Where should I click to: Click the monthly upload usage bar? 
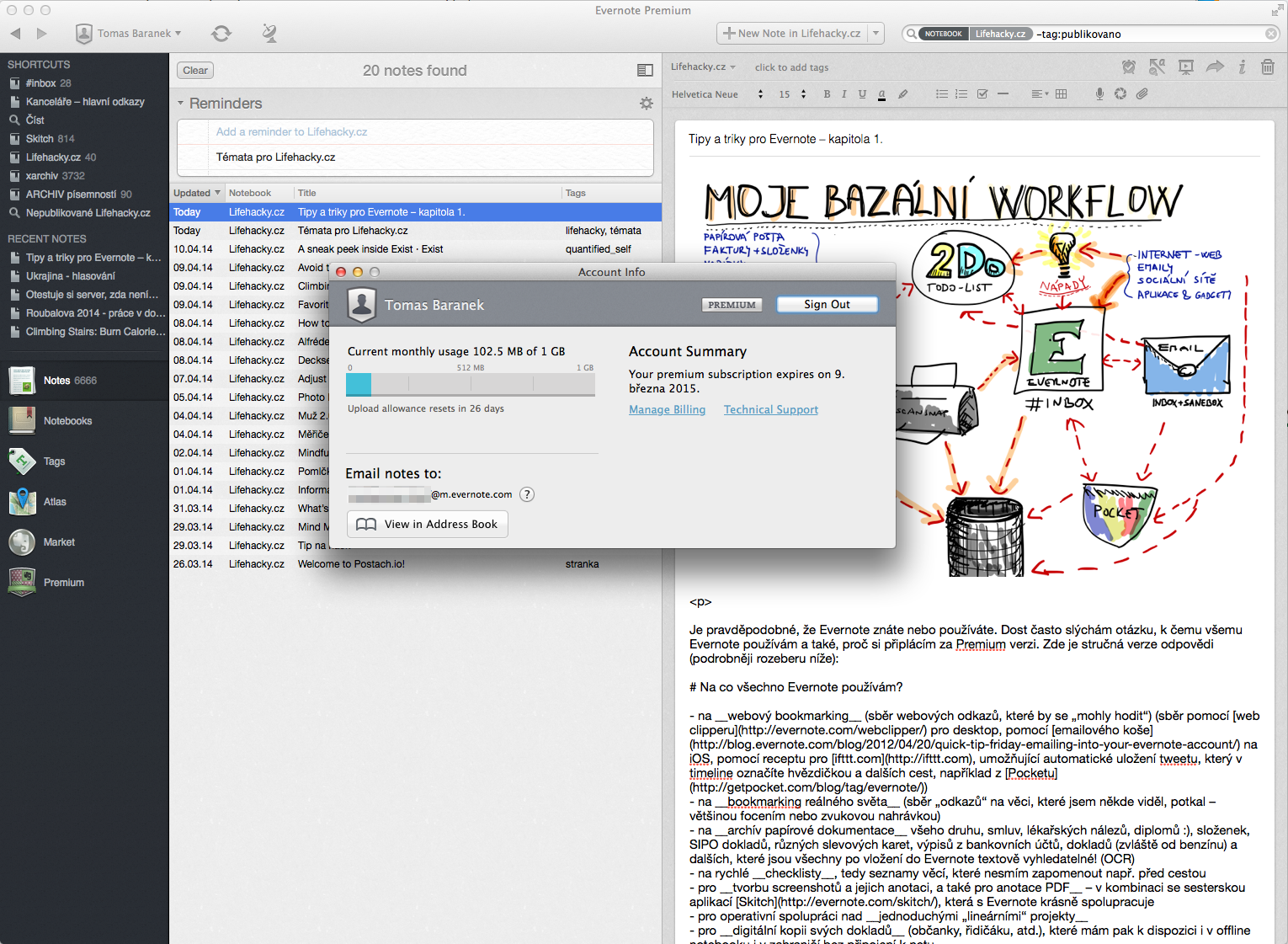point(471,385)
